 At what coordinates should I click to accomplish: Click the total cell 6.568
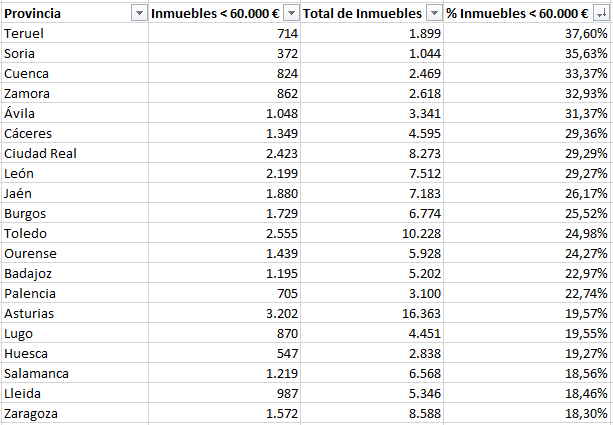[x=372, y=373]
